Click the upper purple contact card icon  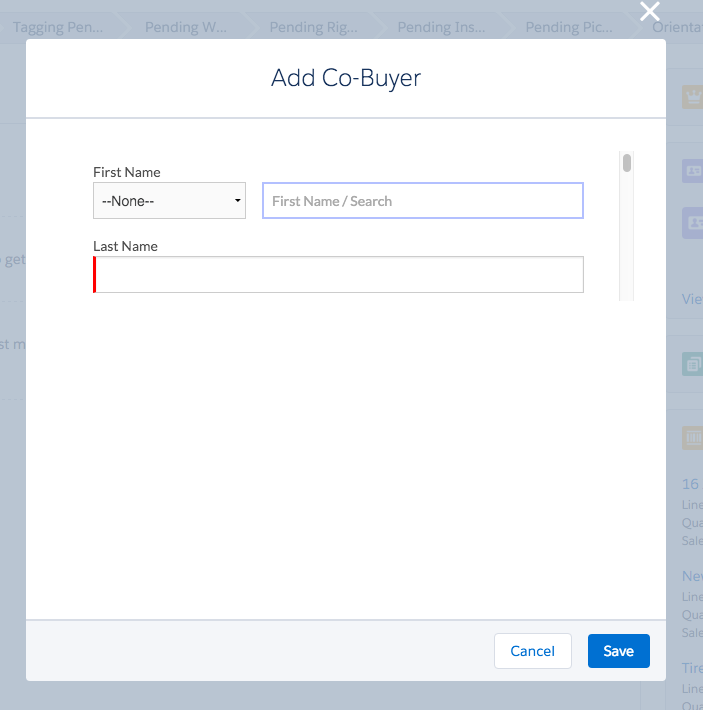pyautogui.click(x=692, y=171)
